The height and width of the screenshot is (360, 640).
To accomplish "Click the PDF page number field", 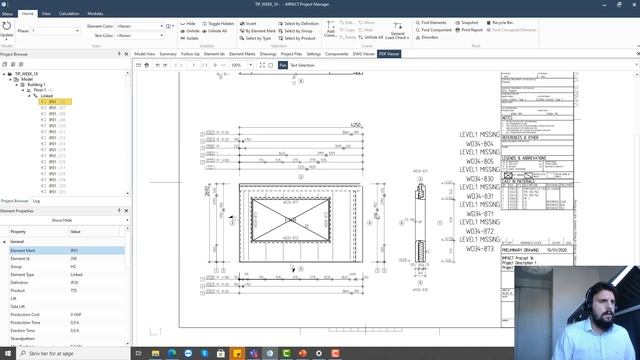I will [193, 65].
